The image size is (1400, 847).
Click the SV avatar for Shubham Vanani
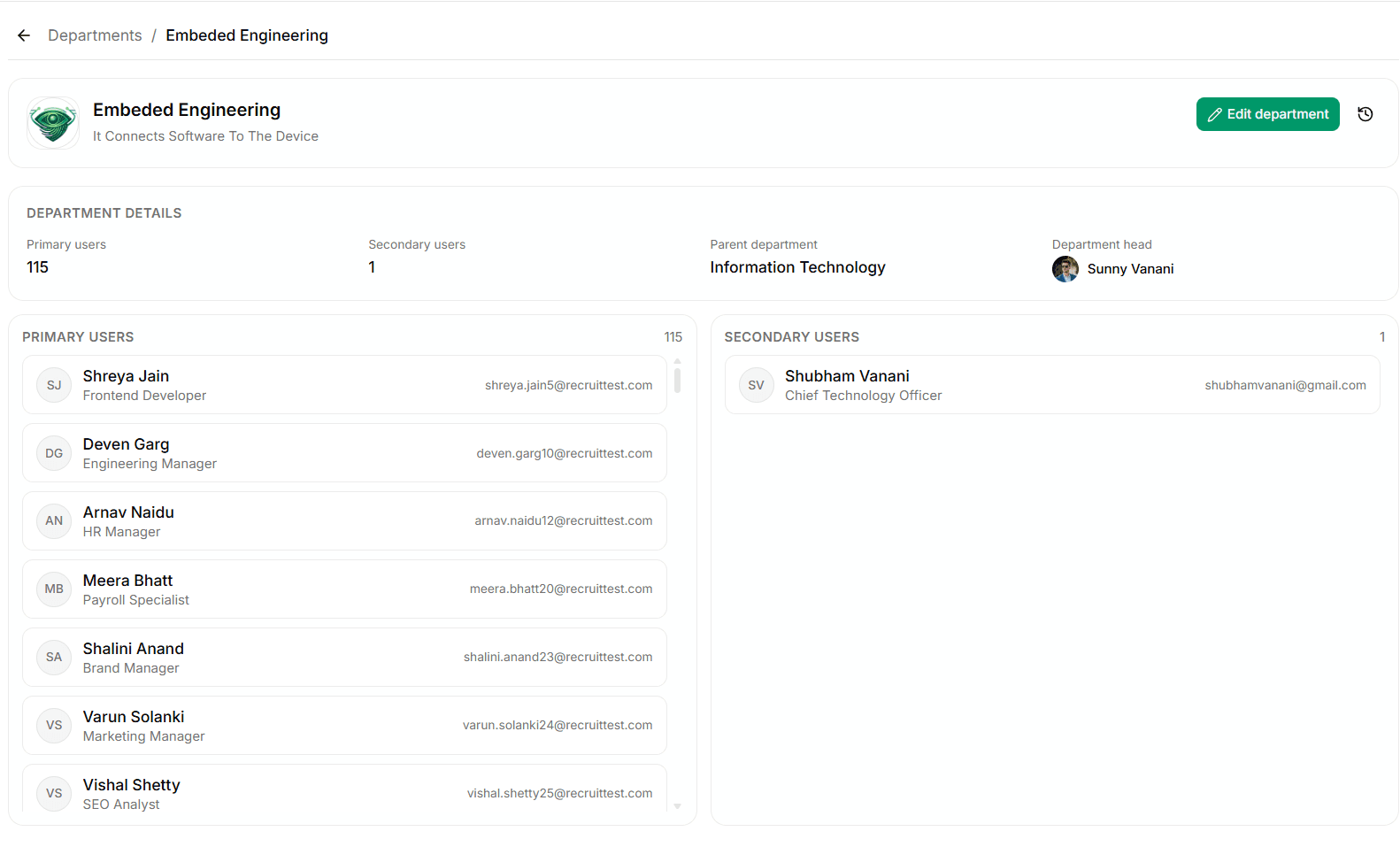click(756, 385)
